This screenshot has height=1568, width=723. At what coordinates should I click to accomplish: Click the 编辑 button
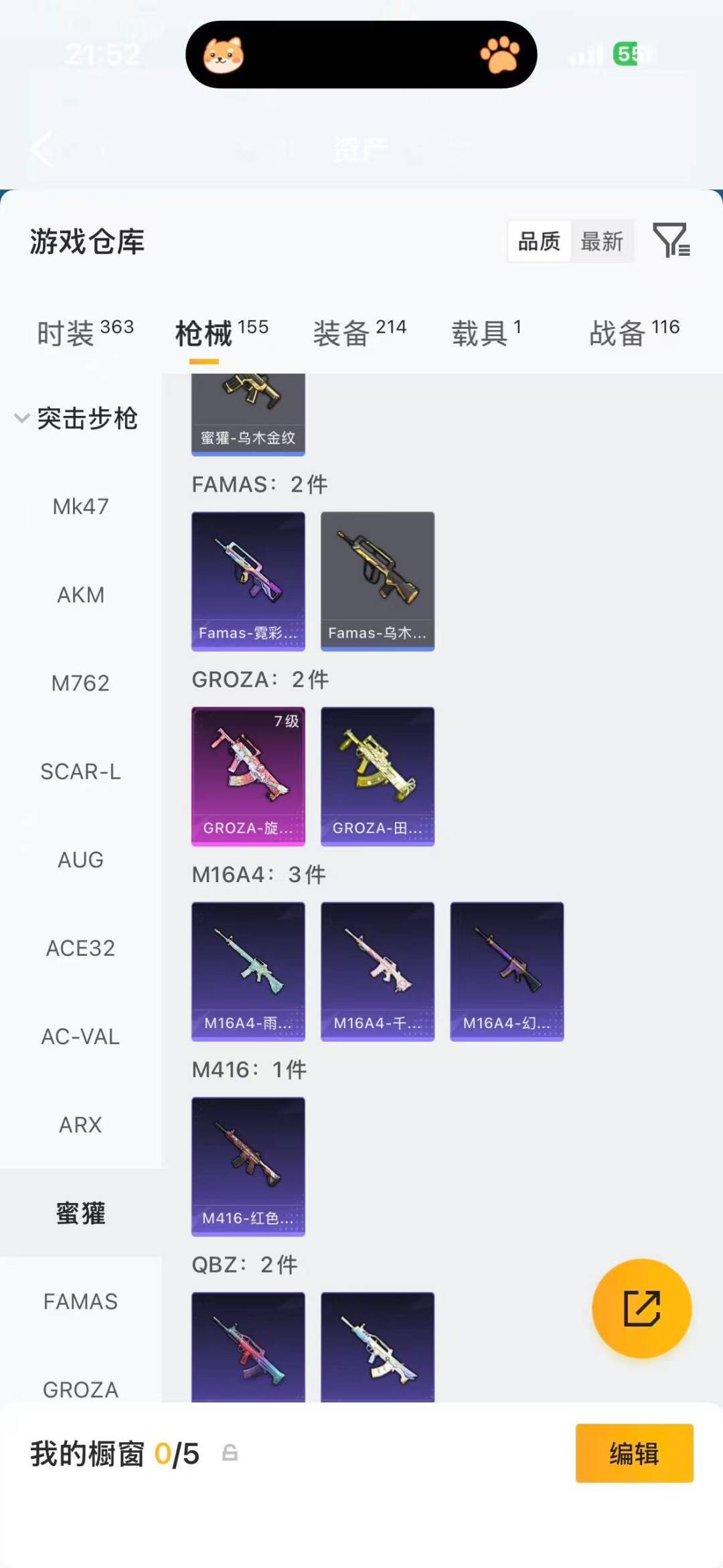[x=634, y=1453]
